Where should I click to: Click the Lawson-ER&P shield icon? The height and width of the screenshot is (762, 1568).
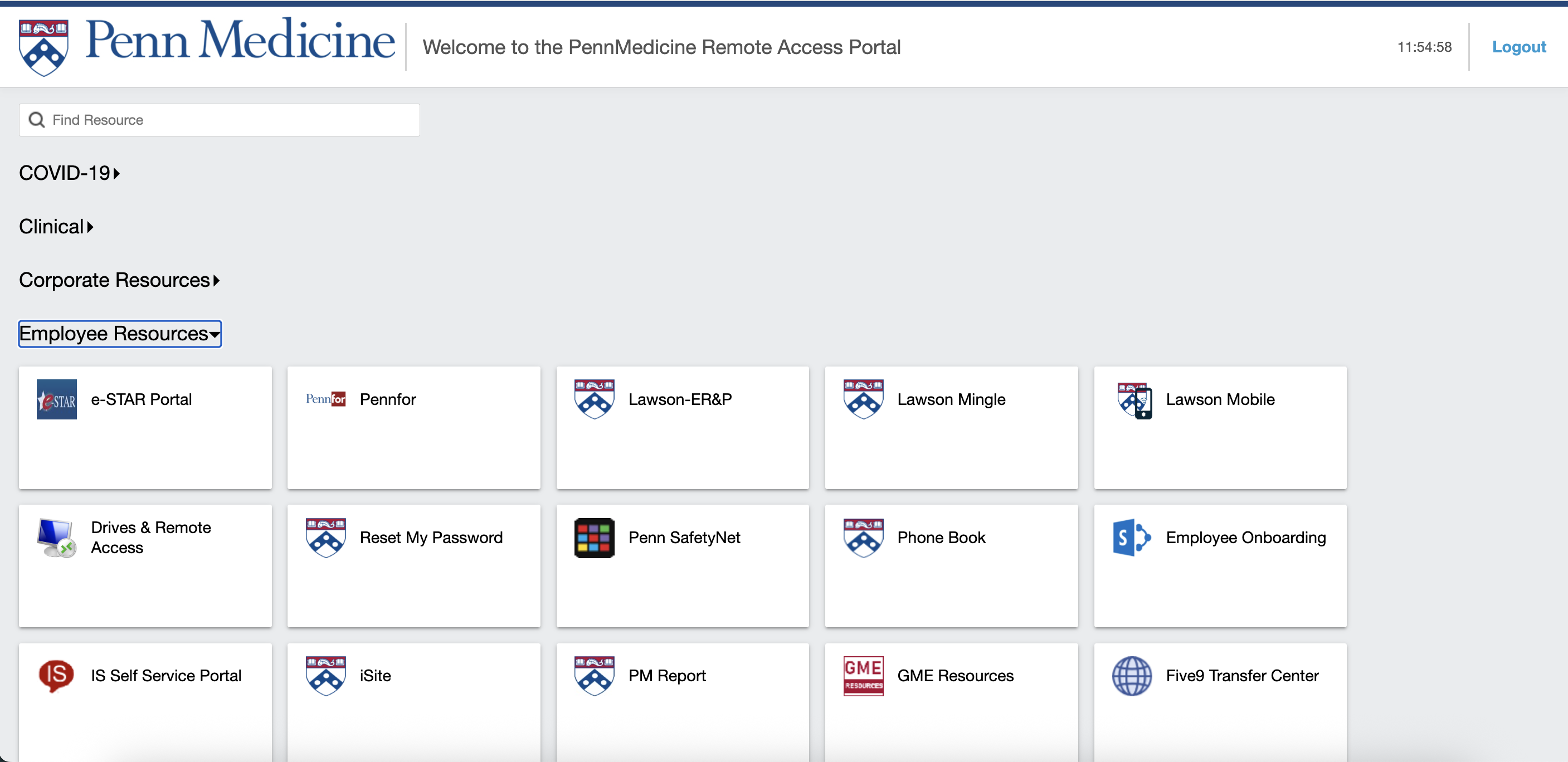click(x=595, y=399)
